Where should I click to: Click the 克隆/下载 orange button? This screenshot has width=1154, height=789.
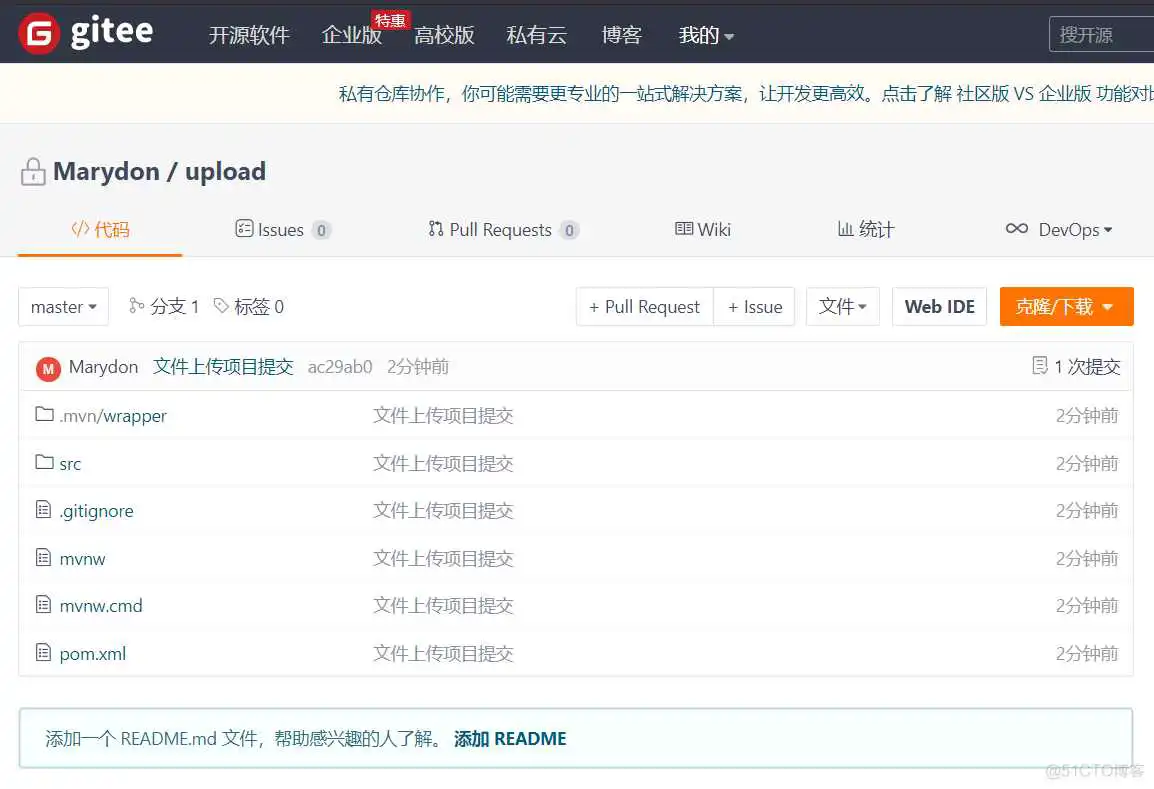coord(1065,307)
